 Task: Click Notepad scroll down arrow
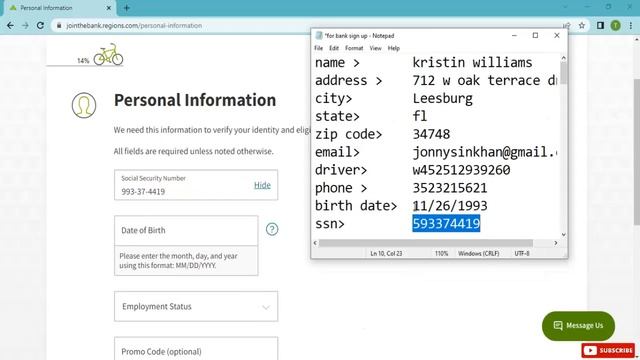click(x=564, y=235)
